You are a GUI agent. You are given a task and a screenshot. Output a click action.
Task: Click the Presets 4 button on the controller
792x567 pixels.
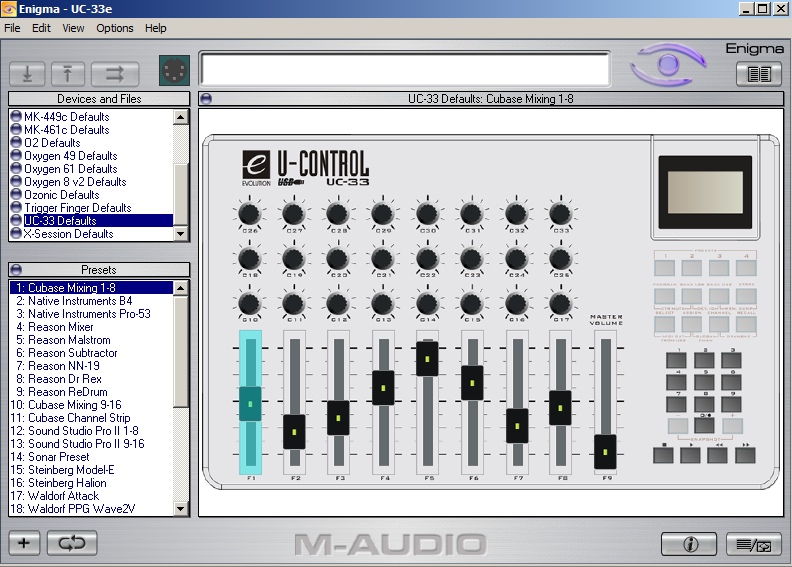click(746, 268)
